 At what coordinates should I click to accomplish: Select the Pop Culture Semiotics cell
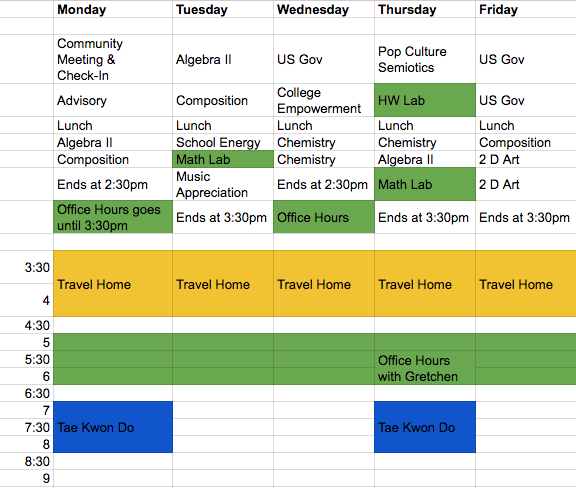425,59
